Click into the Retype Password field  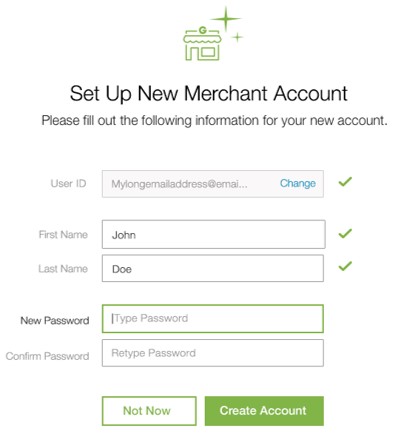pyautogui.click(x=213, y=353)
